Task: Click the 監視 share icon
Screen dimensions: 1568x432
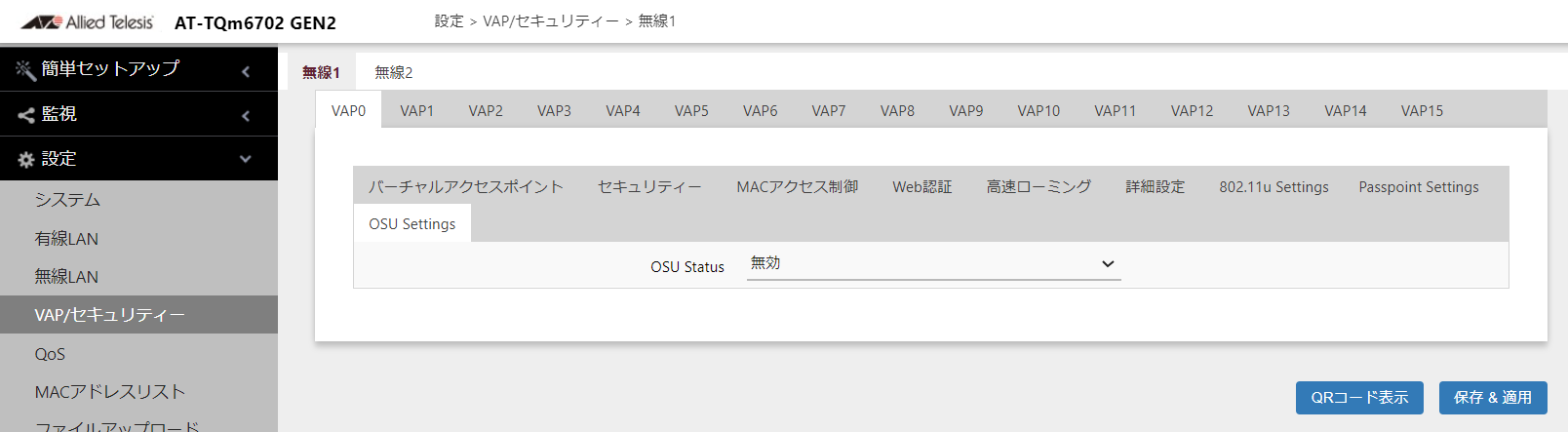Action: point(26,115)
